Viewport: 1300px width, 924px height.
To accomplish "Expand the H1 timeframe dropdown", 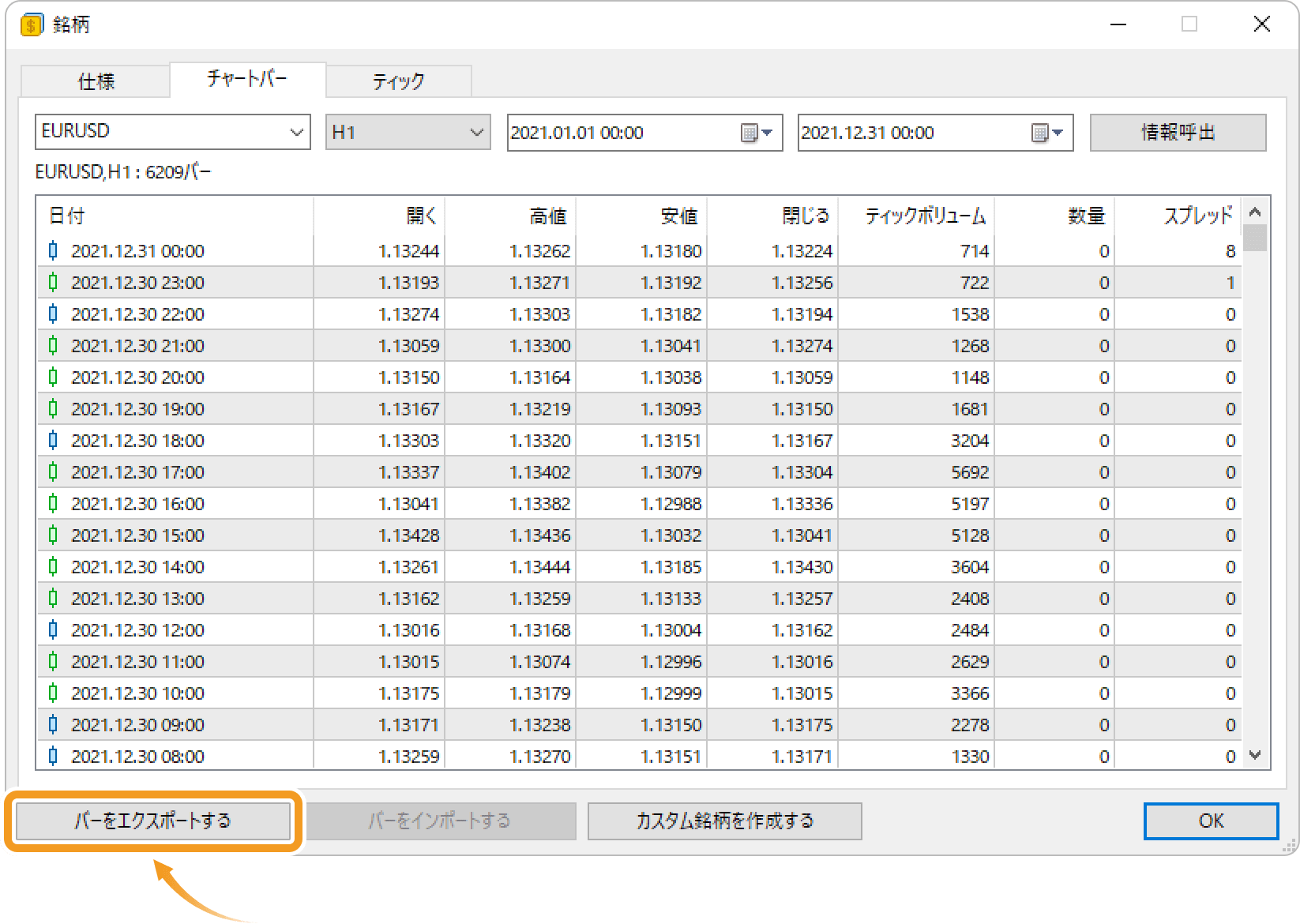I will [x=476, y=132].
